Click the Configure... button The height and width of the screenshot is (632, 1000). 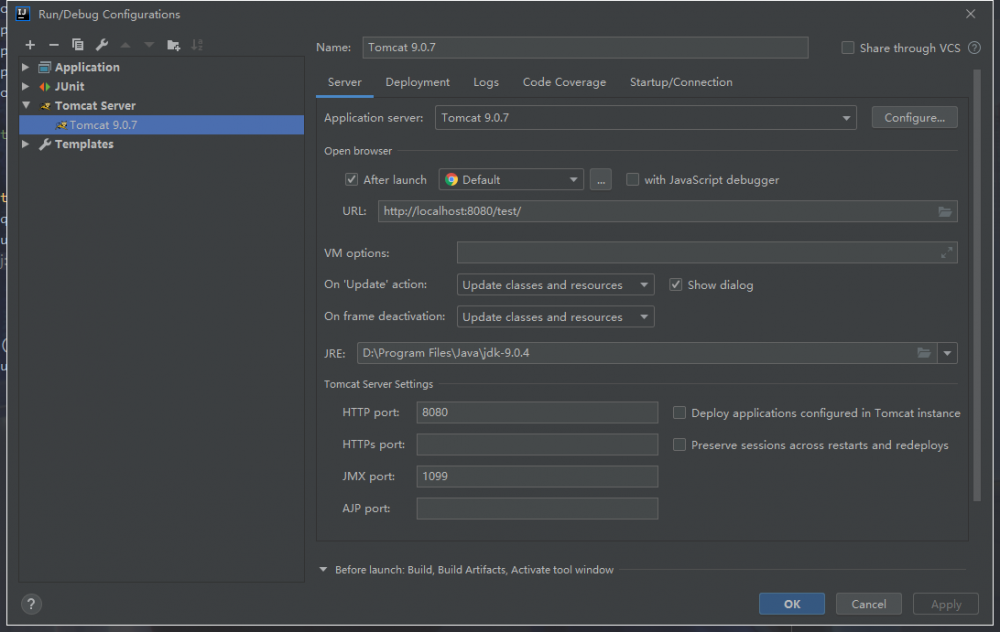pyautogui.click(x=914, y=118)
